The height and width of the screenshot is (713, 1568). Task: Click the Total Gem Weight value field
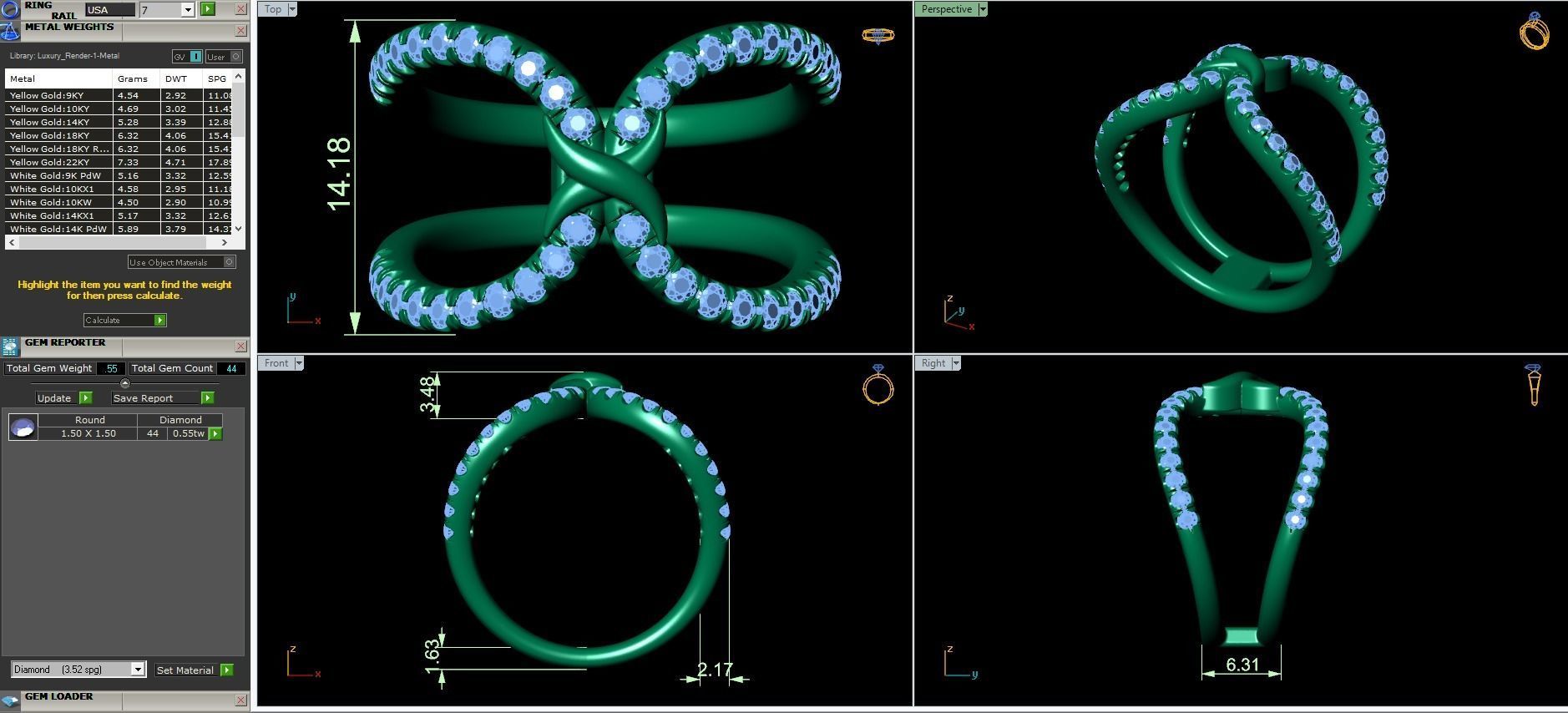[111, 368]
